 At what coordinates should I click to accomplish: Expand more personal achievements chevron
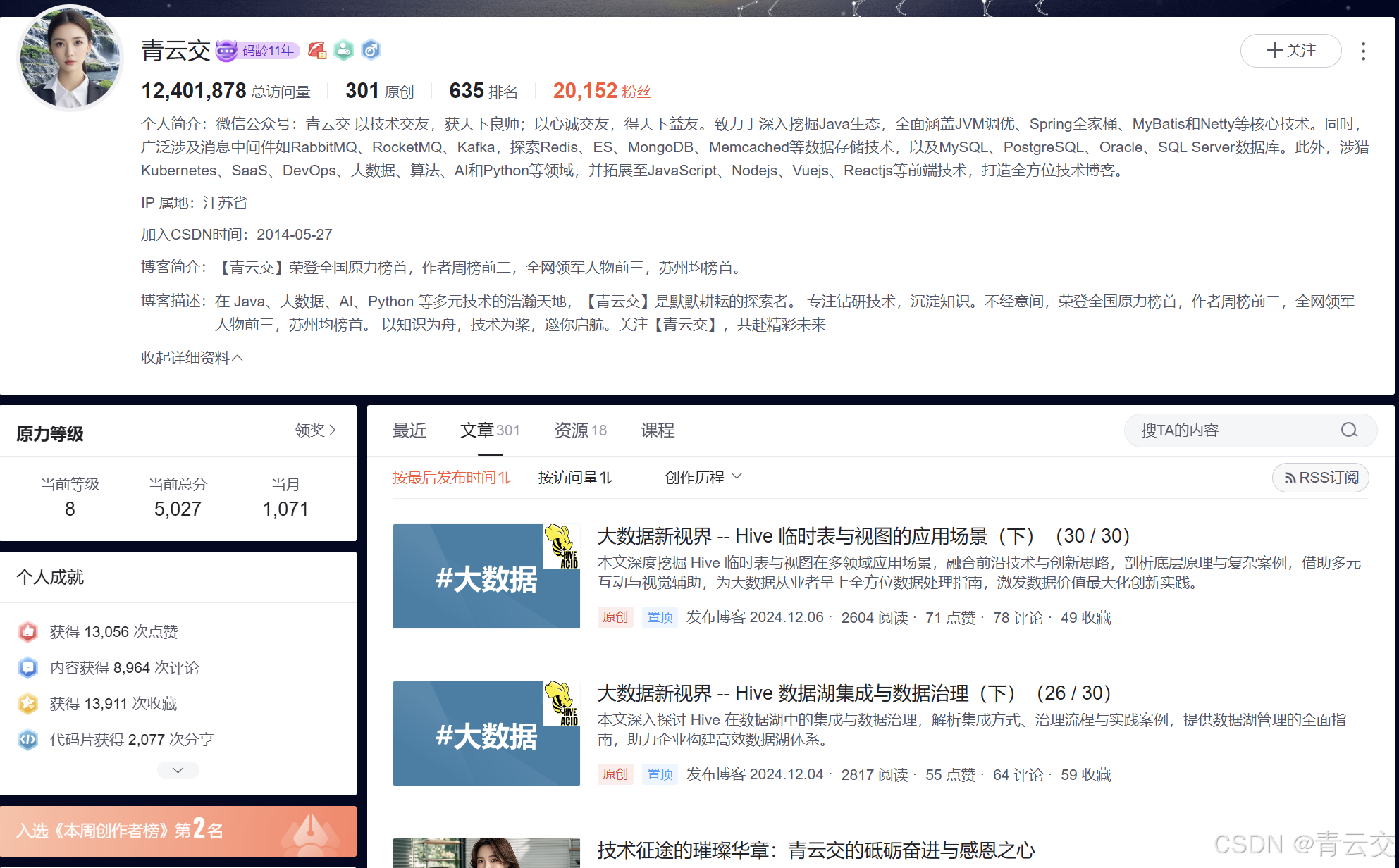(x=178, y=770)
